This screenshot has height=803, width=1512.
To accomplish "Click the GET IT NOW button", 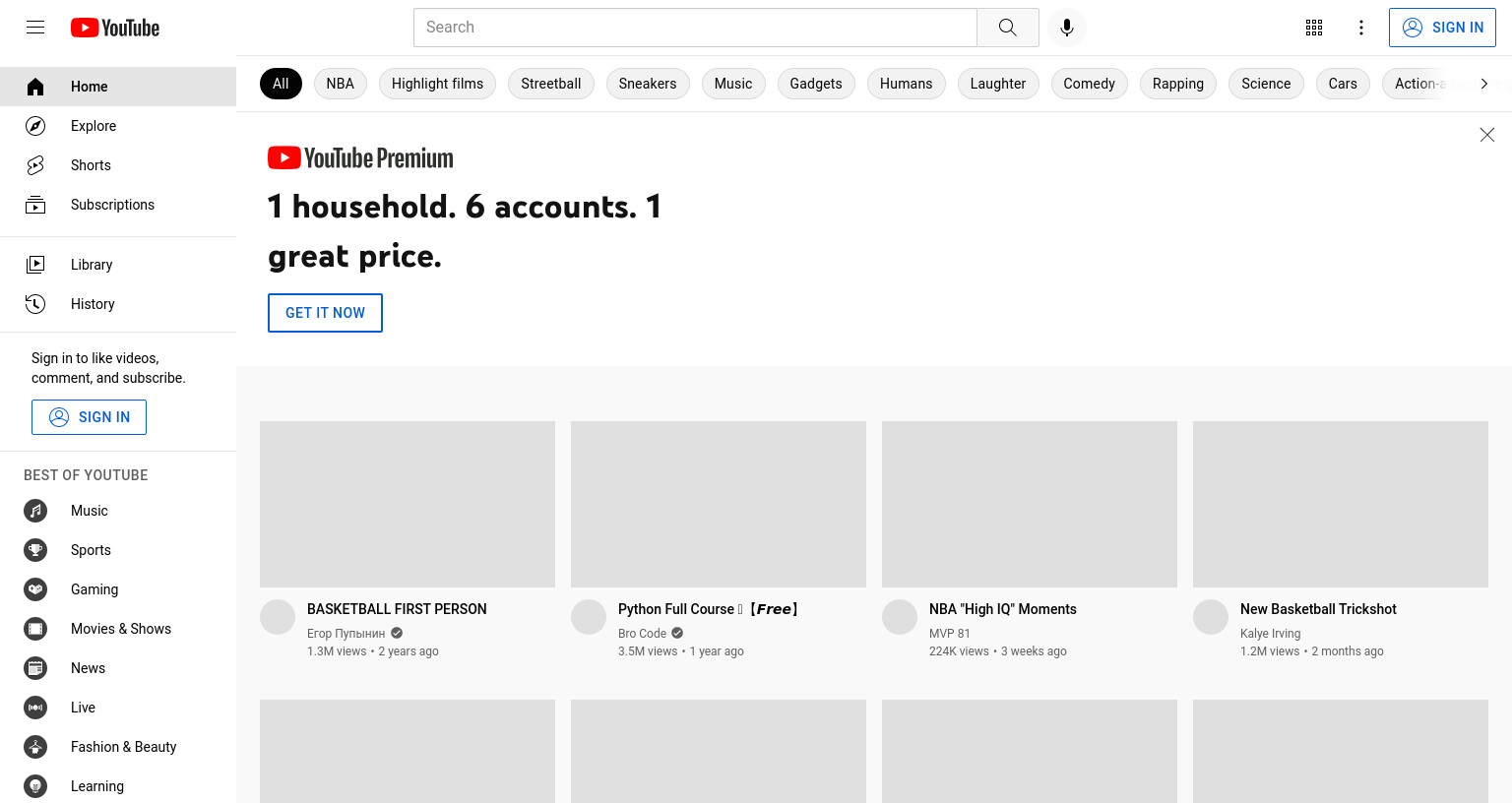I will pyautogui.click(x=325, y=313).
